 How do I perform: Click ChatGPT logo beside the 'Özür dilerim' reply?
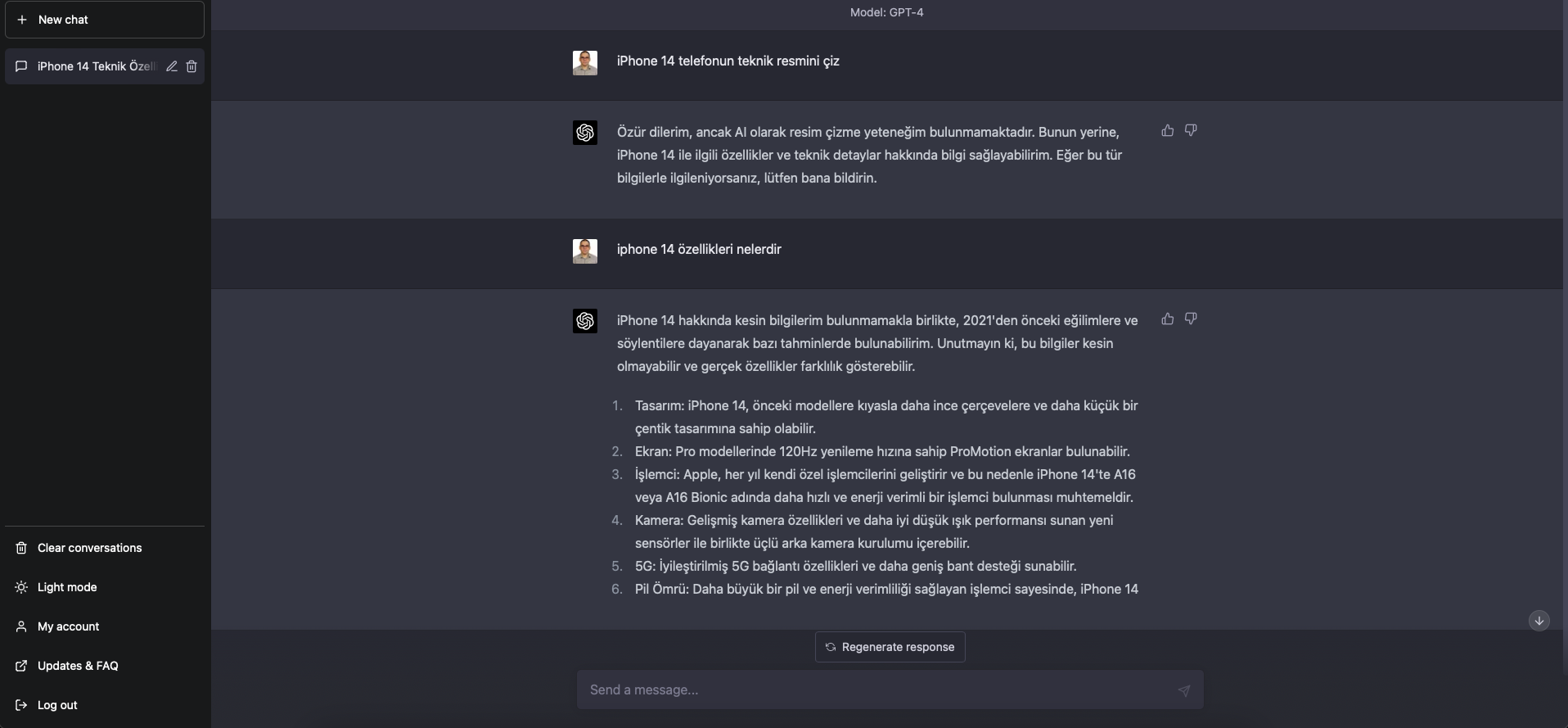tap(585, 133)
